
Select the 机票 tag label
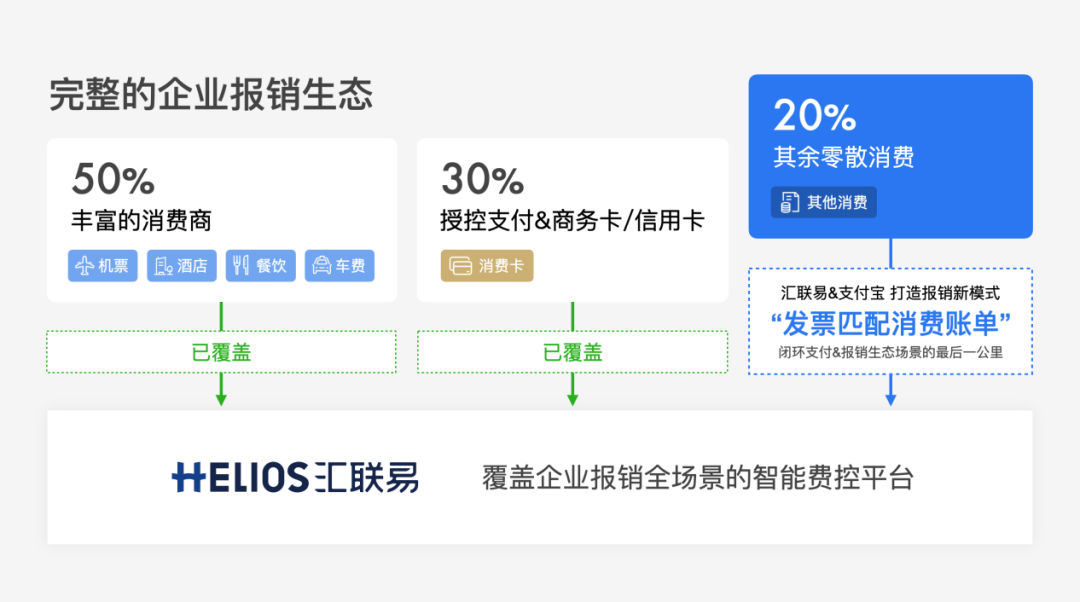(x=113, y=266)
